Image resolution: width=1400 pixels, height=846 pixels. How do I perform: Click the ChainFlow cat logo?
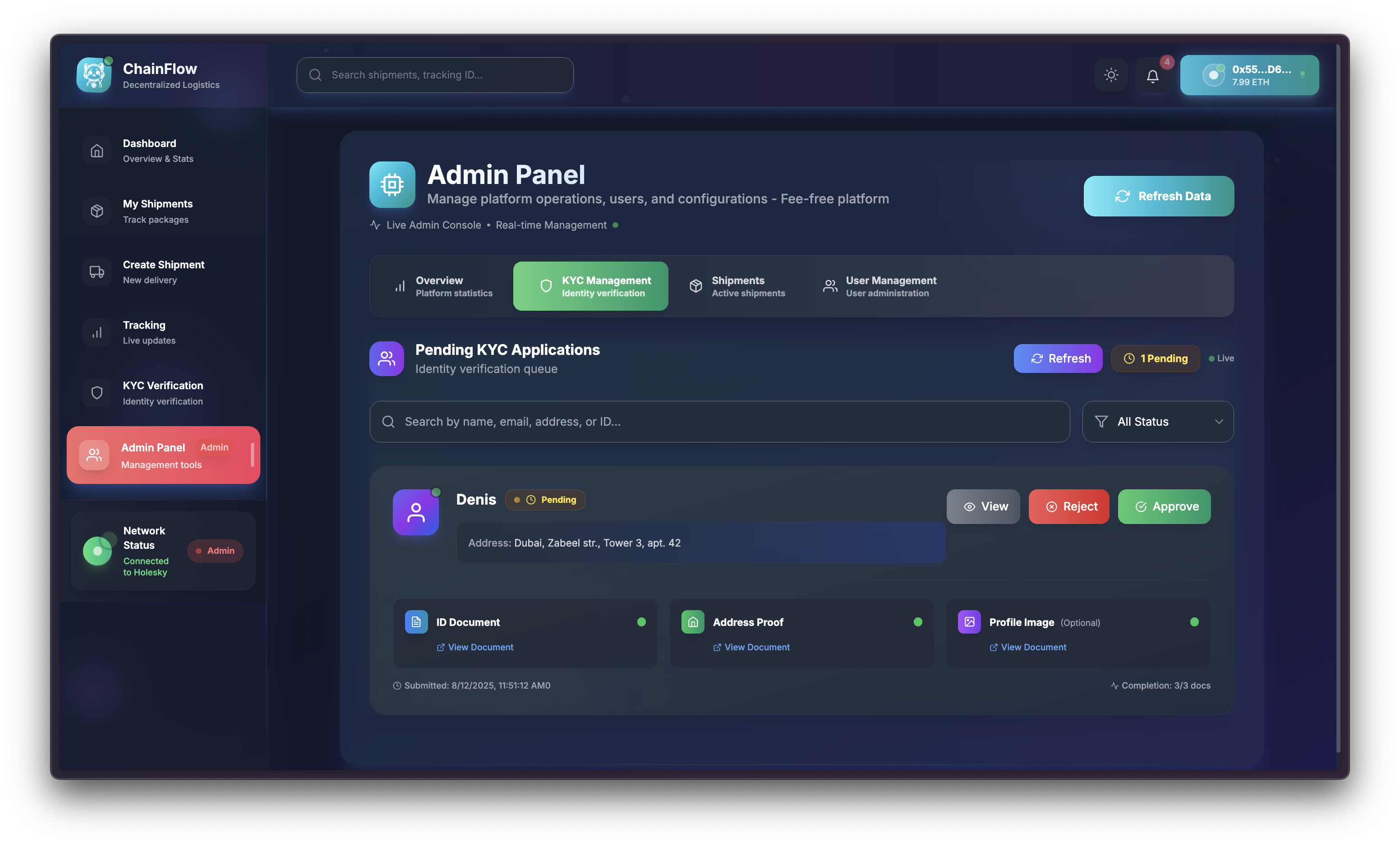tap(94, 75)
